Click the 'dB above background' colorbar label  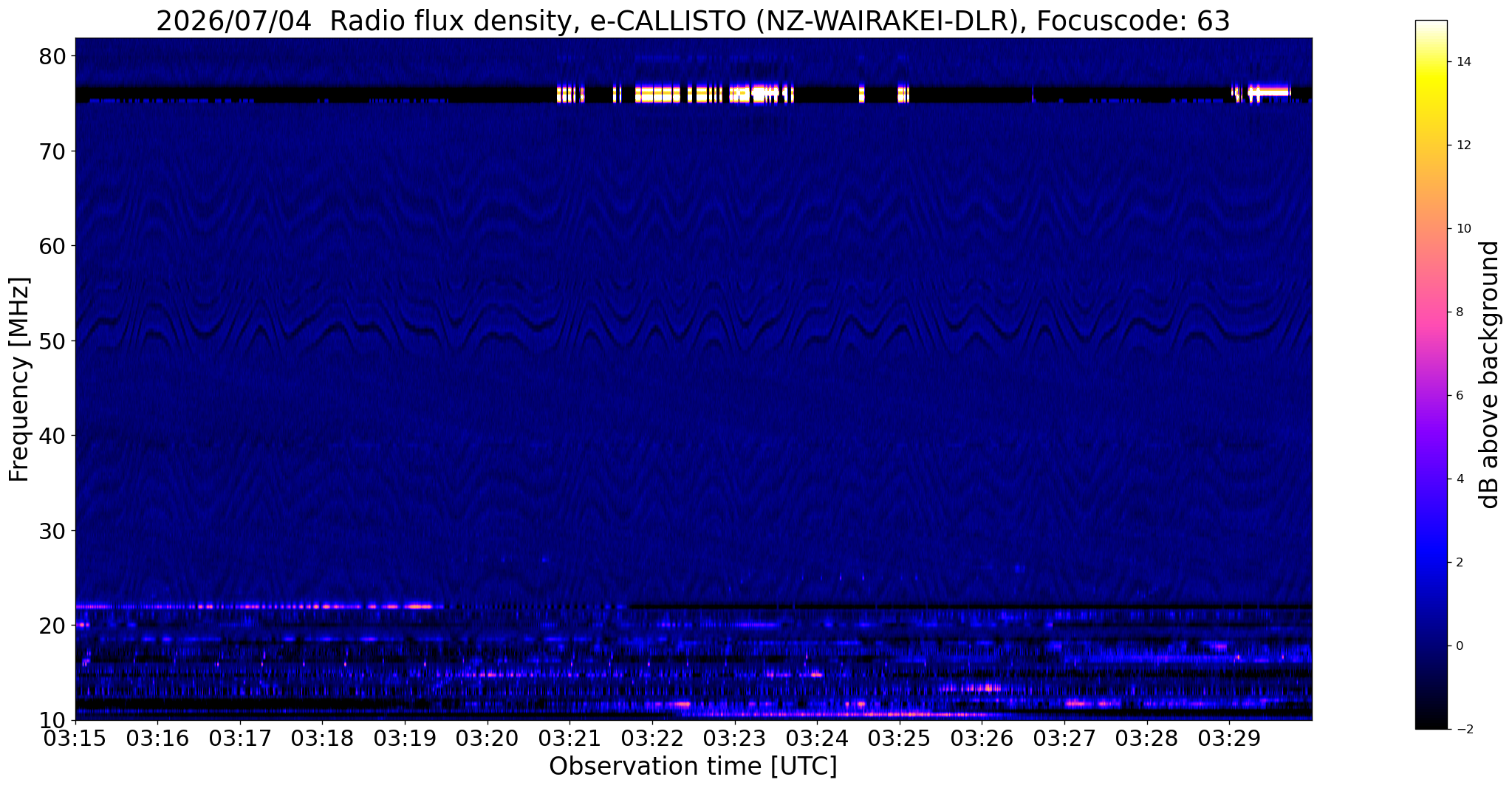click(x=1490, y=374)
